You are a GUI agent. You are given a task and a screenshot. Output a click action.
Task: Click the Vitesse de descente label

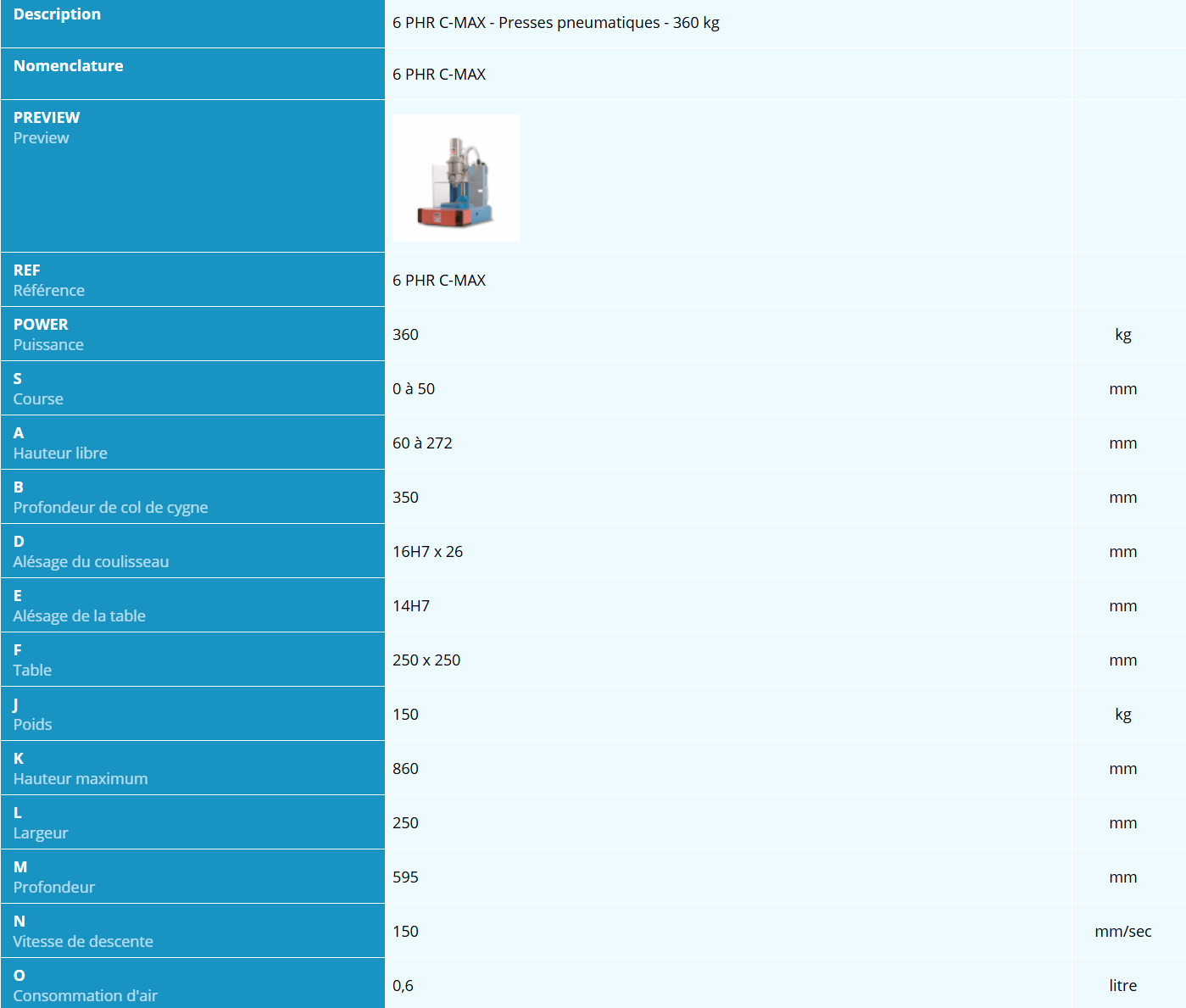[x=83, y=941]
